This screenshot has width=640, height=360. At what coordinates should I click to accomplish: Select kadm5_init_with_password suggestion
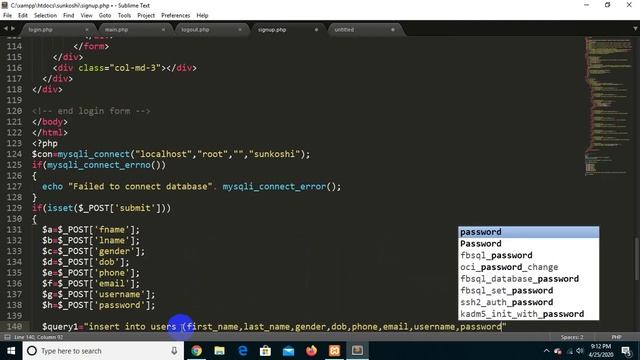tap(529, 314)
